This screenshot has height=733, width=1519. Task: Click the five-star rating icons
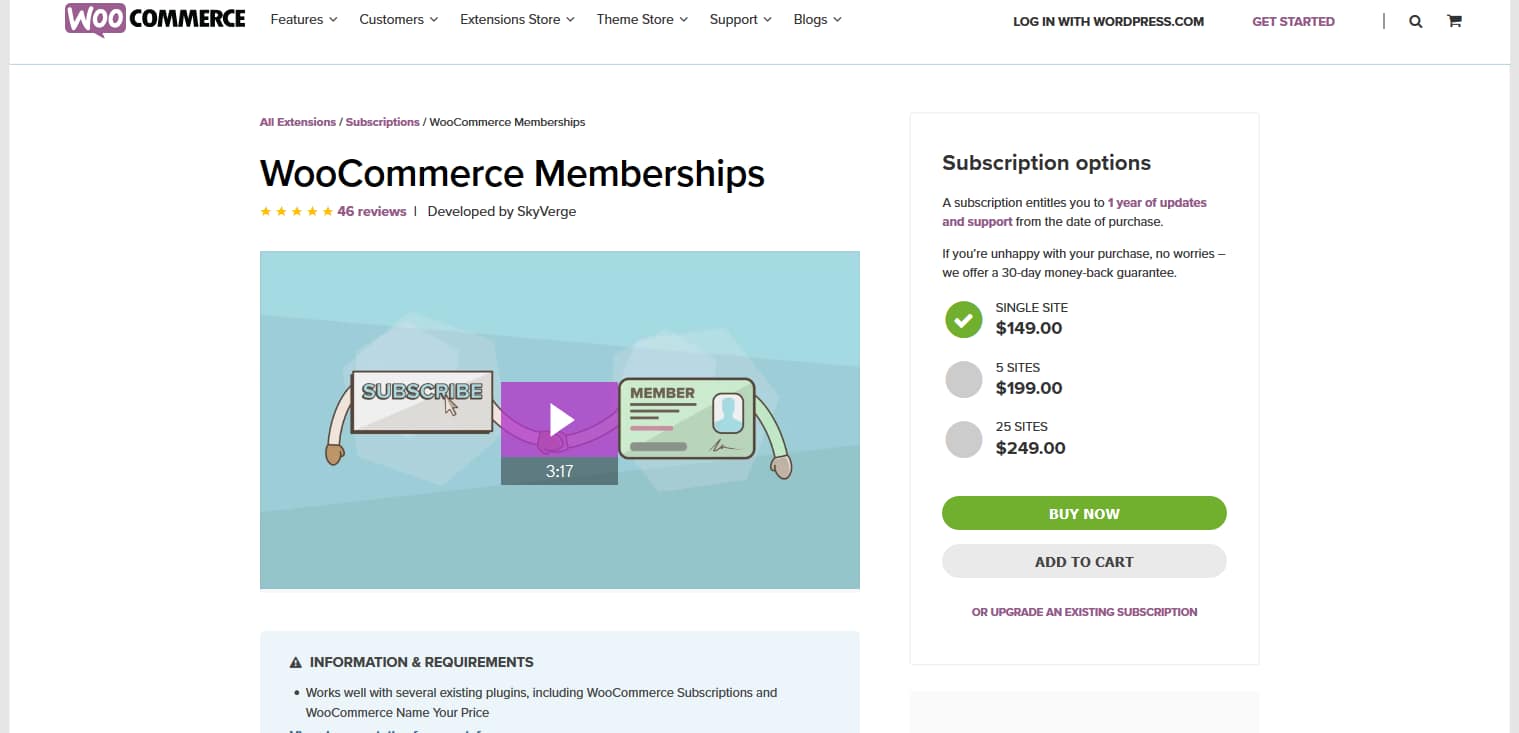[x=296, y=212]
